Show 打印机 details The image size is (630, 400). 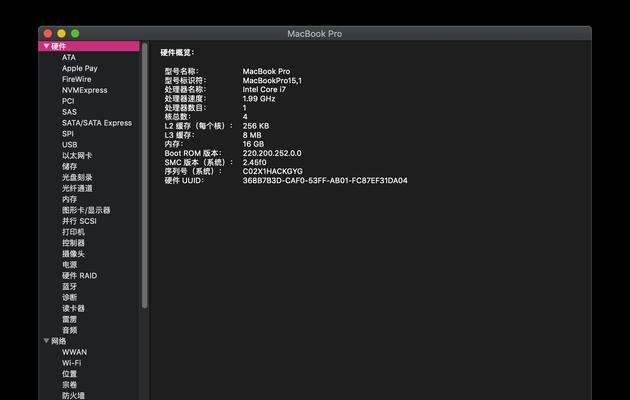click(73, 232)
